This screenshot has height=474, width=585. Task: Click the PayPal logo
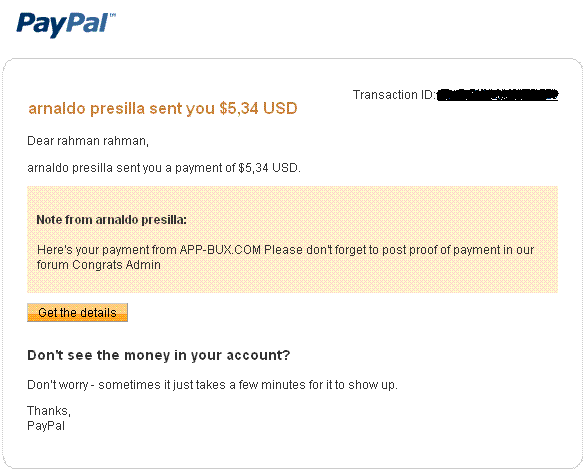[66, 25]
